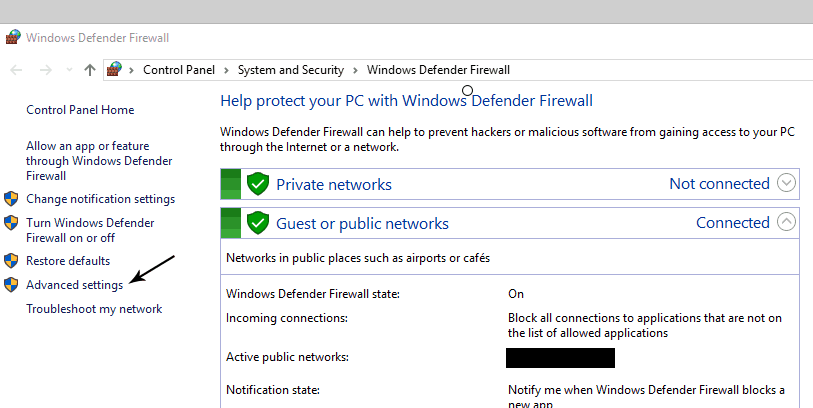Screen dimensions: 813x408
Task: Open Advanced settings link
Action: point(75,285)
